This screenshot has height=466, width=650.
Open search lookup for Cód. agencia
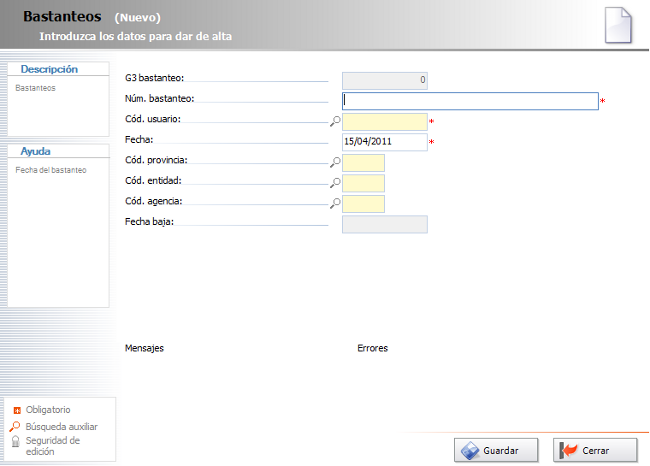point(335,203)
